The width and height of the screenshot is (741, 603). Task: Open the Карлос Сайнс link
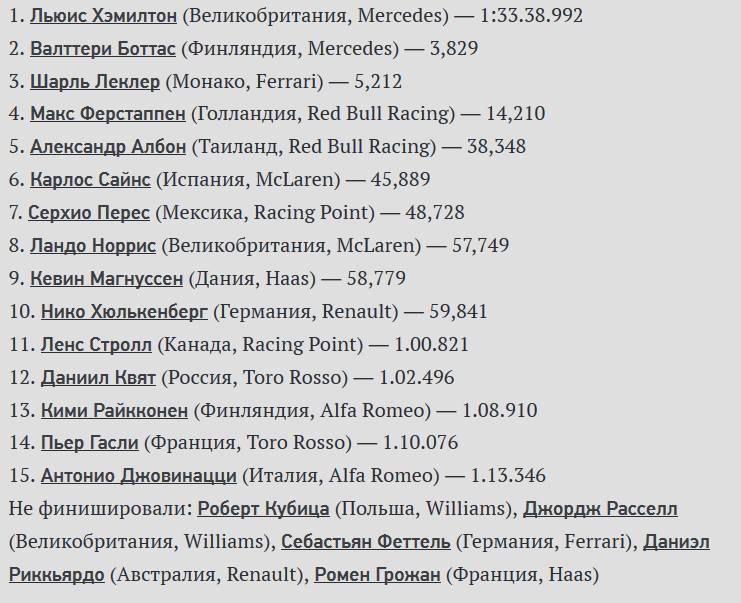[90, 180]
